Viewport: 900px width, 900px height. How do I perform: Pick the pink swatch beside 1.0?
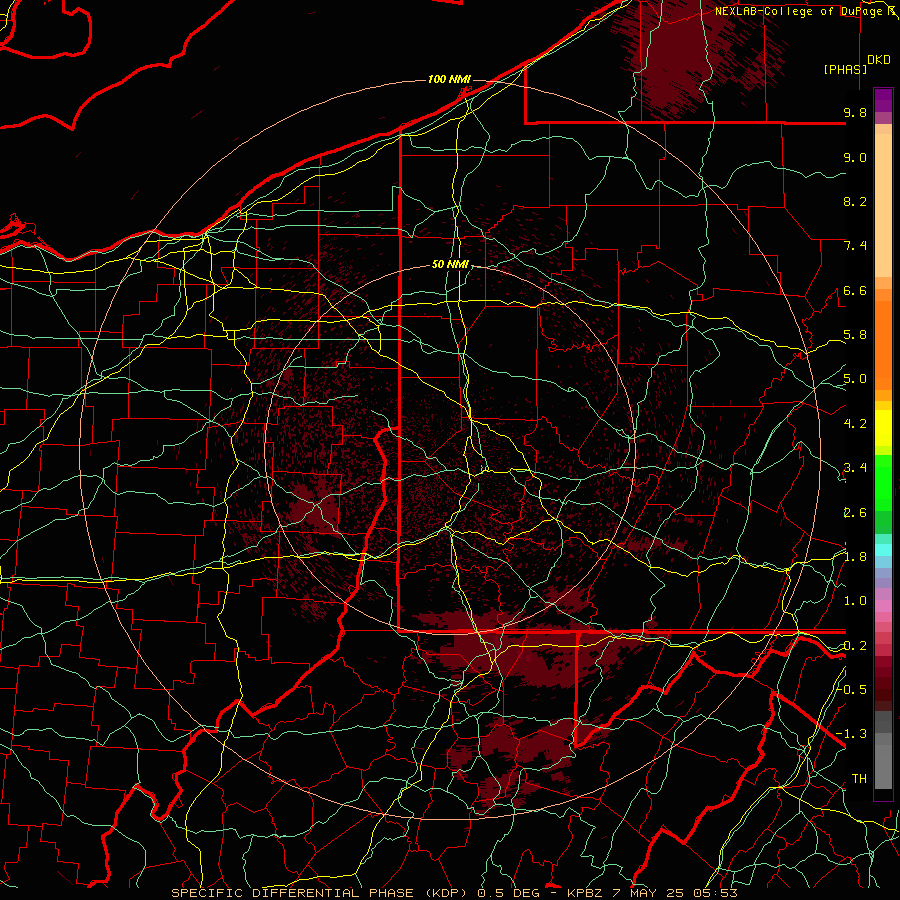[883, 606]
